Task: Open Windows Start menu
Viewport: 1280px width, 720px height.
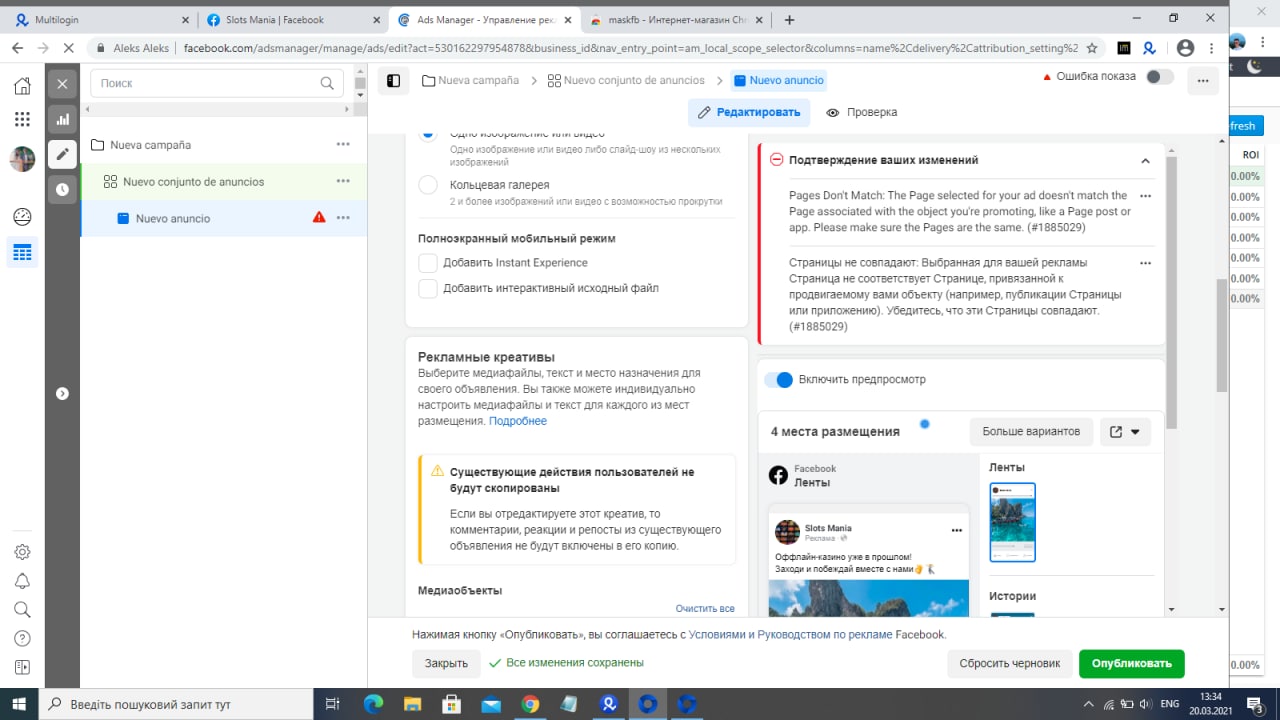Action: (x=19, y=704)
